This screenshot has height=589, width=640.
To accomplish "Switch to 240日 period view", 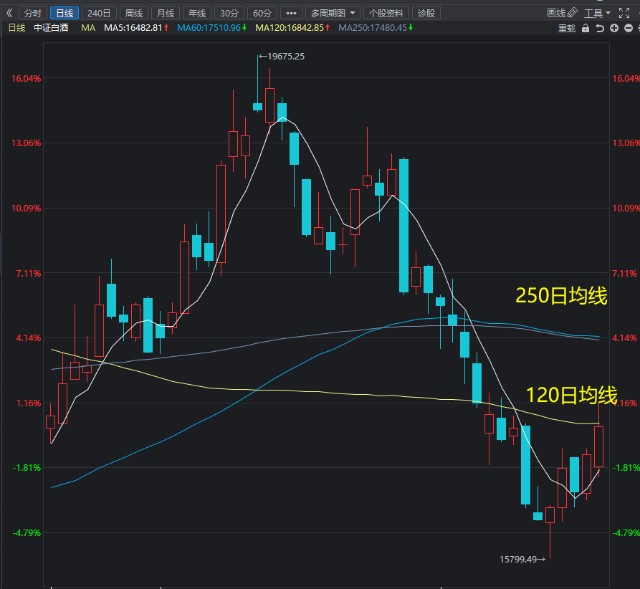I will (99, 13).
